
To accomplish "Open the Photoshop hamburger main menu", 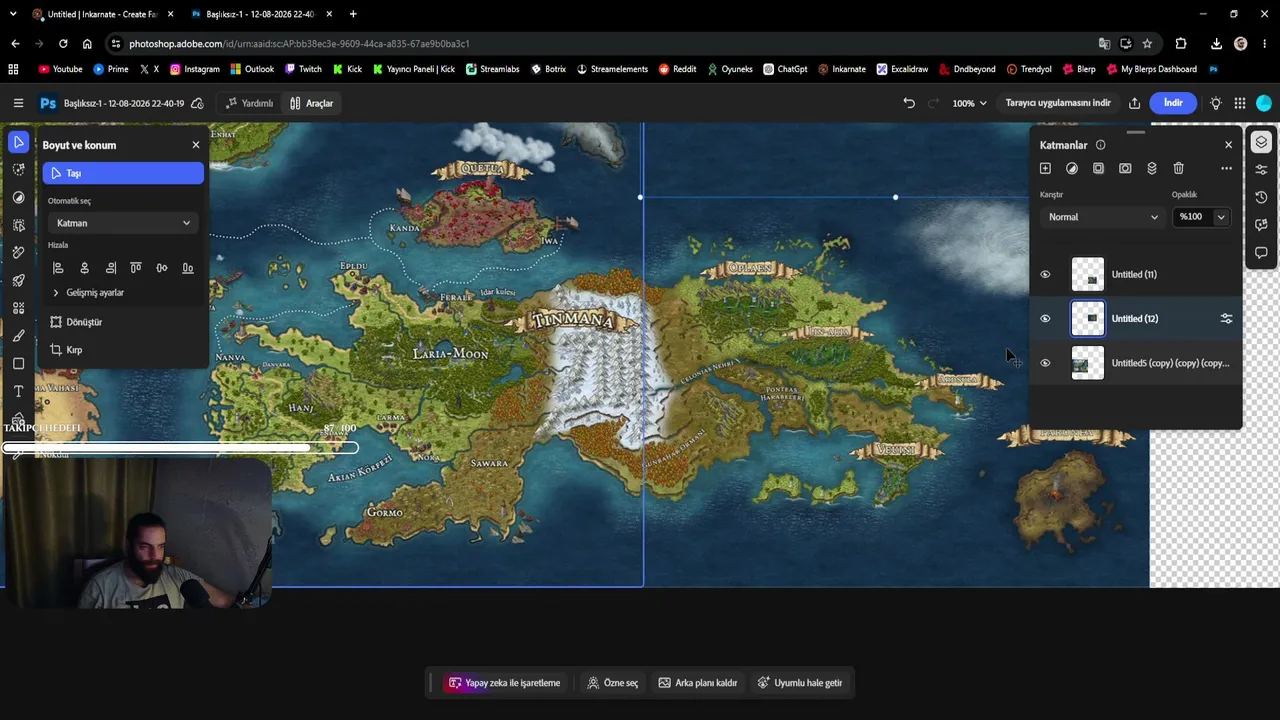I will click(x=18, y=103).
